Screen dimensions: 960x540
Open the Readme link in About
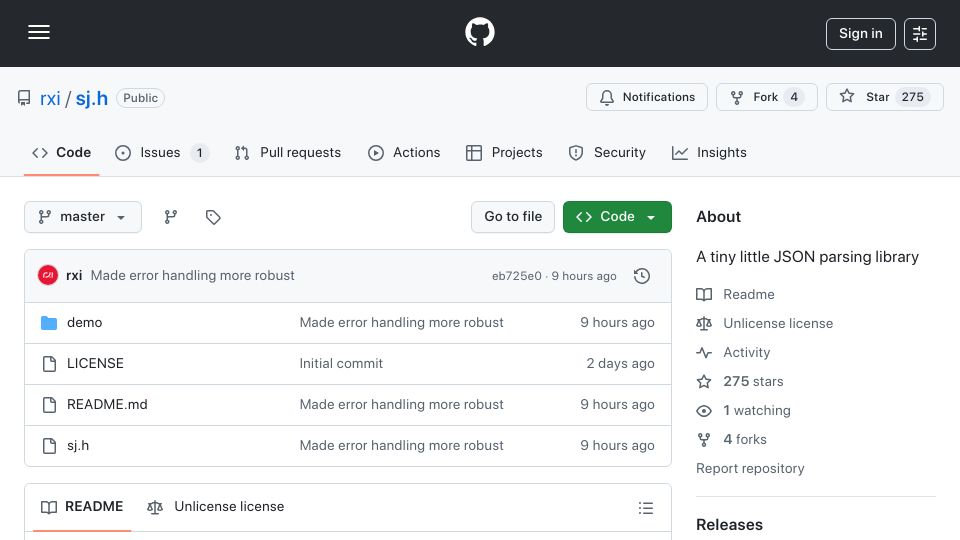point(735,294)
